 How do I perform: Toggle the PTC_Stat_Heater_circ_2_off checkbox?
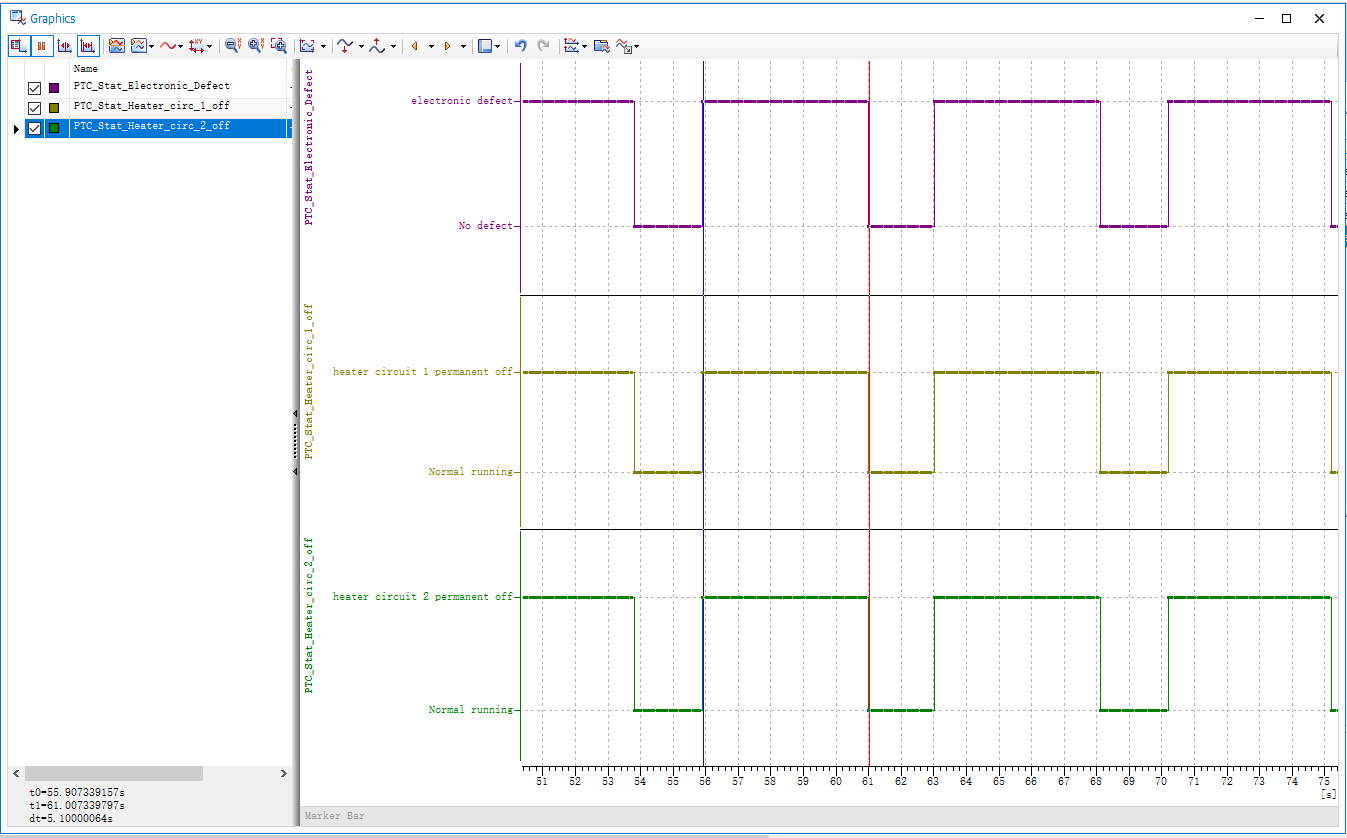pos(34,128)
